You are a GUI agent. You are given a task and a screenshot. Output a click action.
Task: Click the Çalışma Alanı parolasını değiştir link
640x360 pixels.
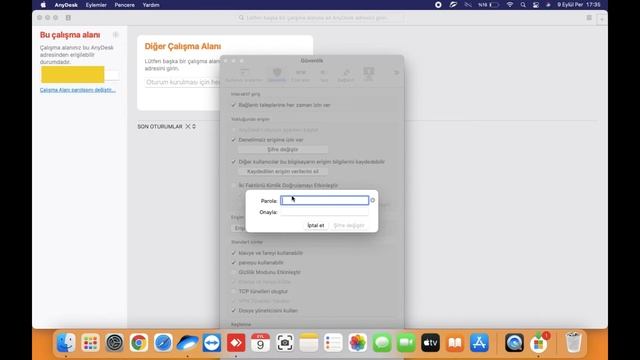(78, 90)
